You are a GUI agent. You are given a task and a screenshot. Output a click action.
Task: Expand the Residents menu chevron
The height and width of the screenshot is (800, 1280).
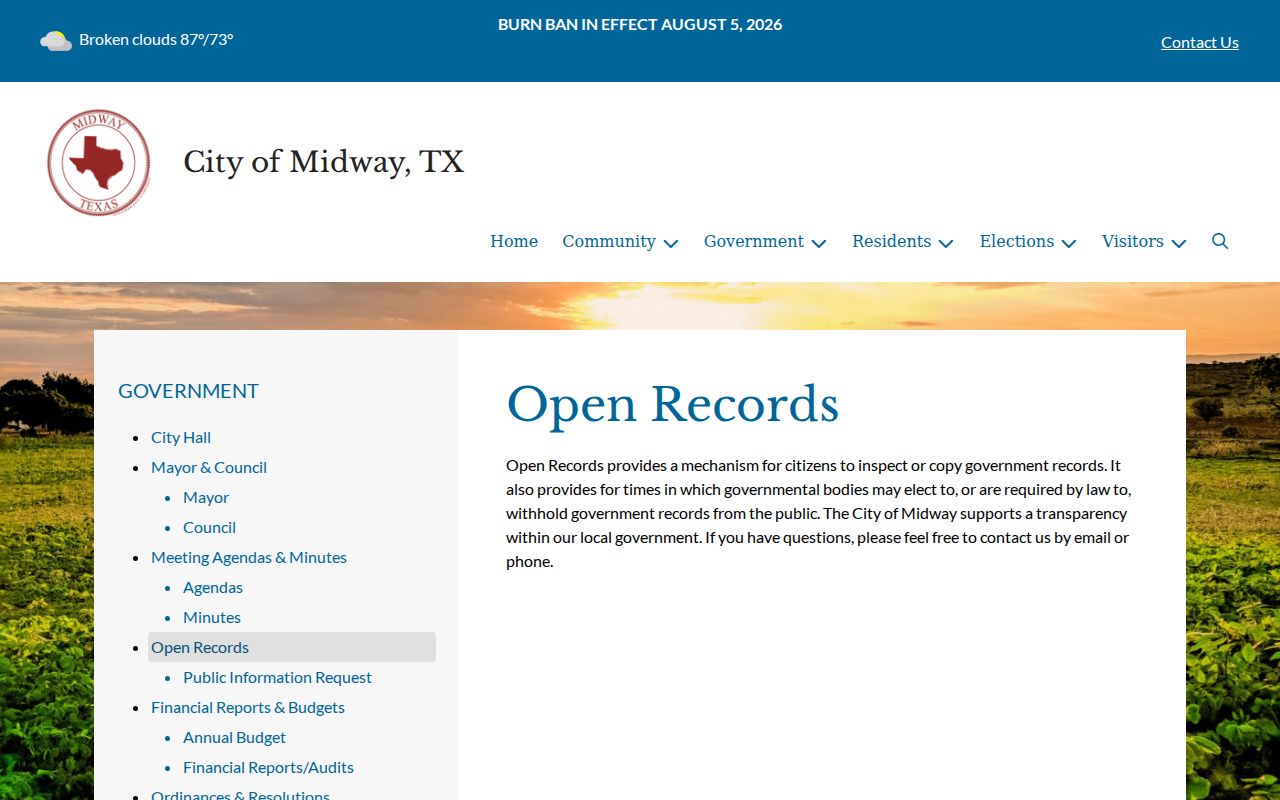[x=946, y=243]
